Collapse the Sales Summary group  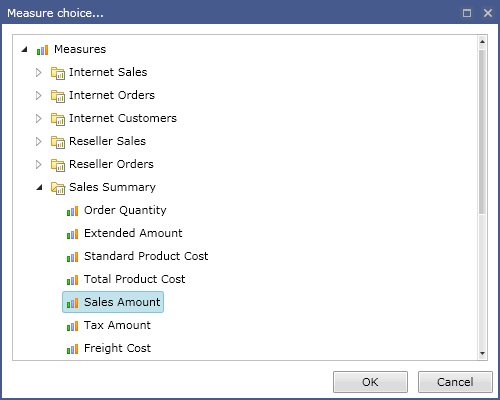click(x=40, y=187)
